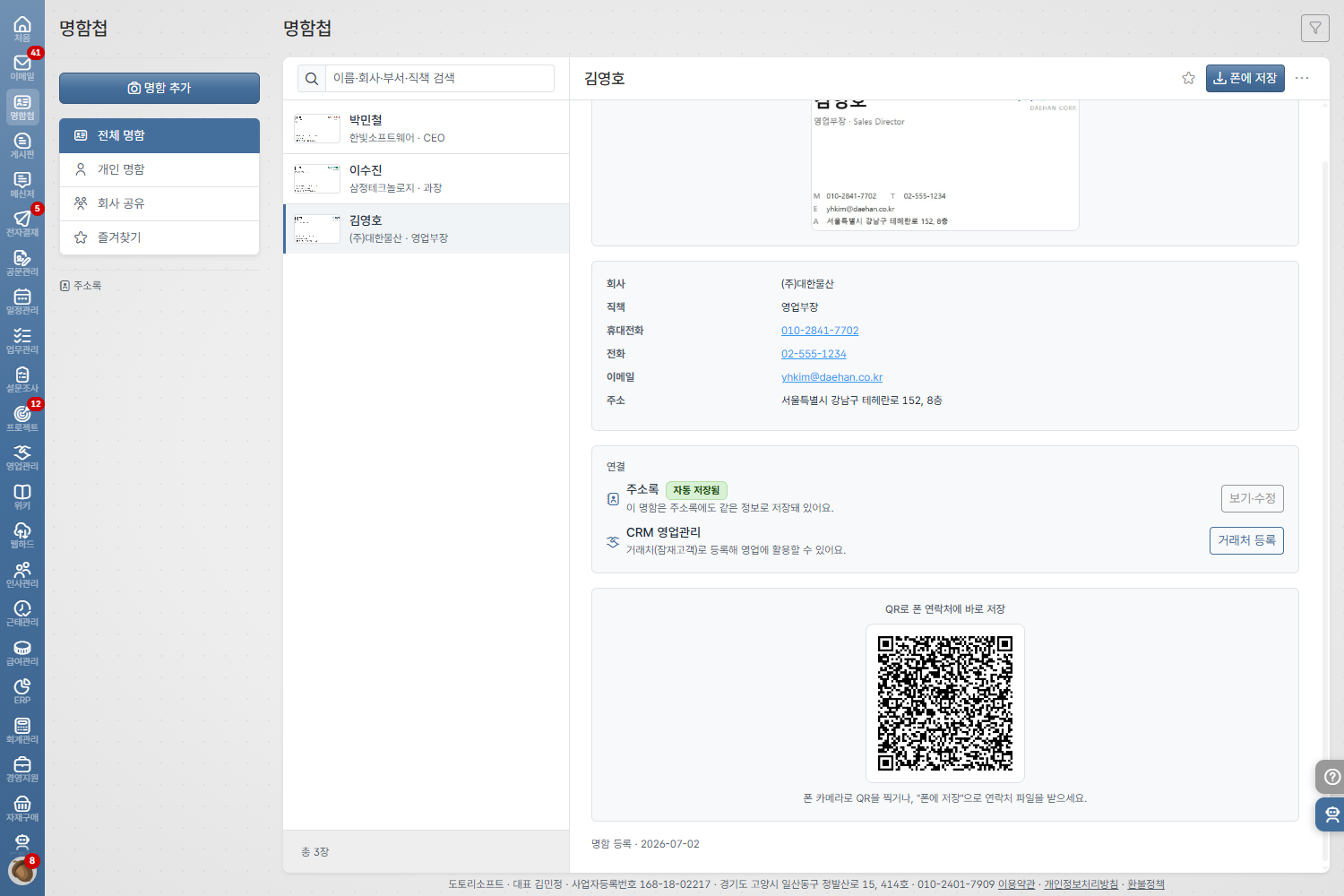
Task: Open the 개인정보처리방침 footer link
Action: 1081,884
